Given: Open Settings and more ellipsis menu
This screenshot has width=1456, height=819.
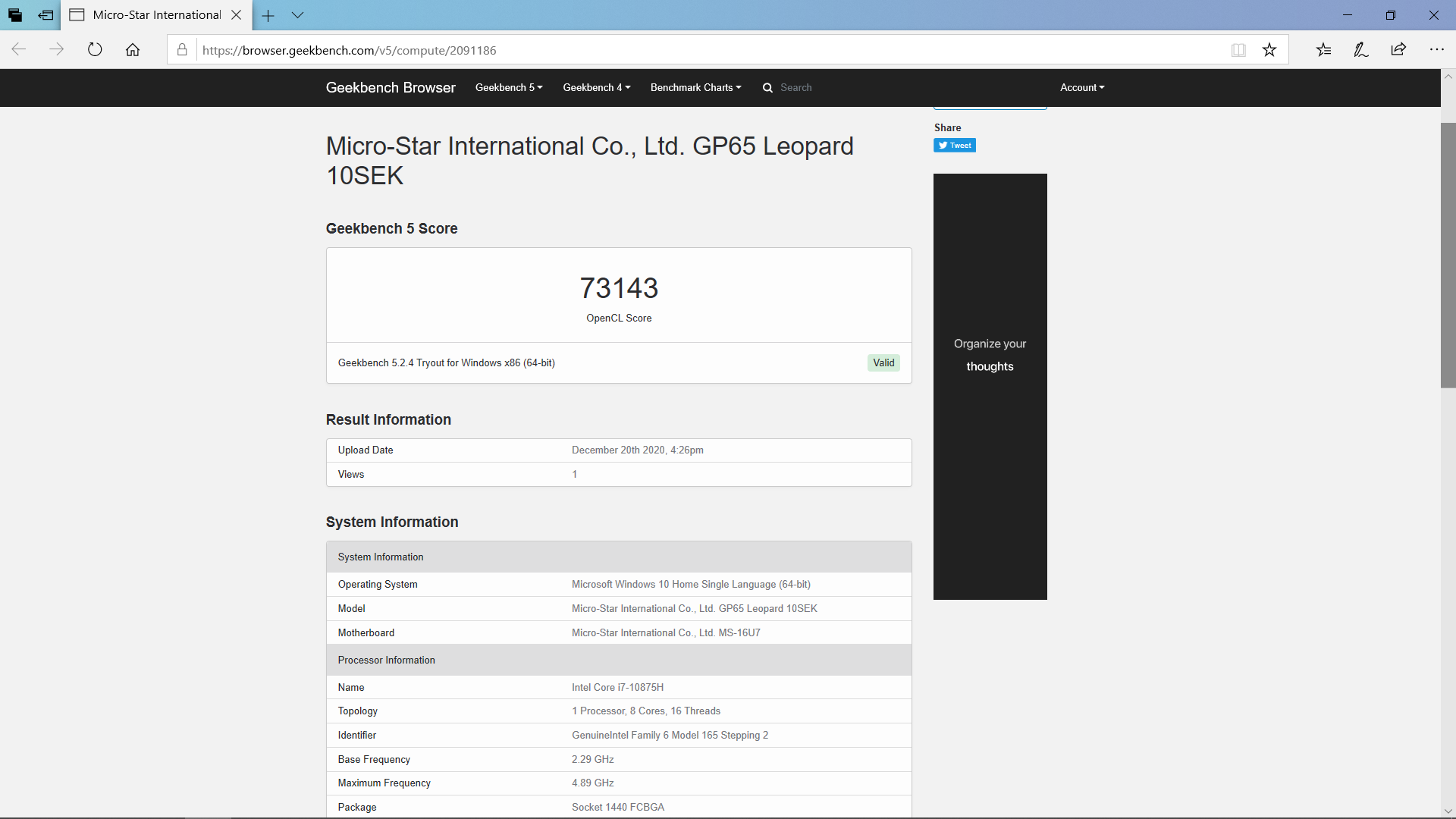Looking at the screenshot, I should [1436, 50].
